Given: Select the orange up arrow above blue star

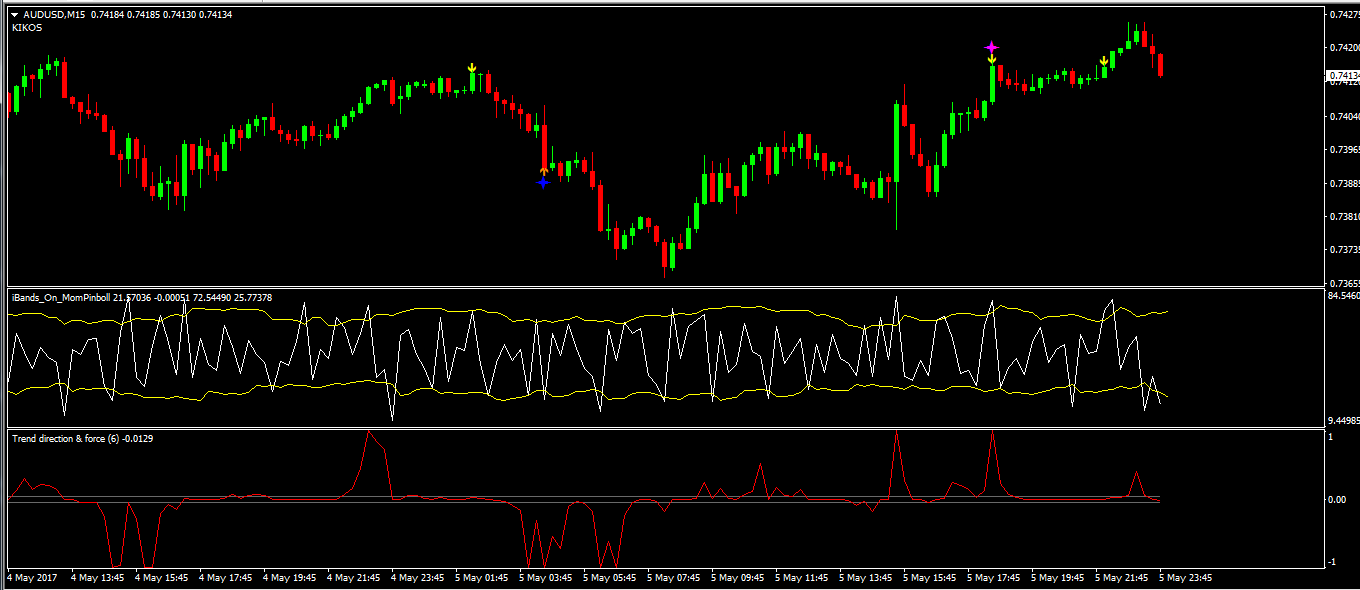Looking at the screenshot, I should [543, 171].
